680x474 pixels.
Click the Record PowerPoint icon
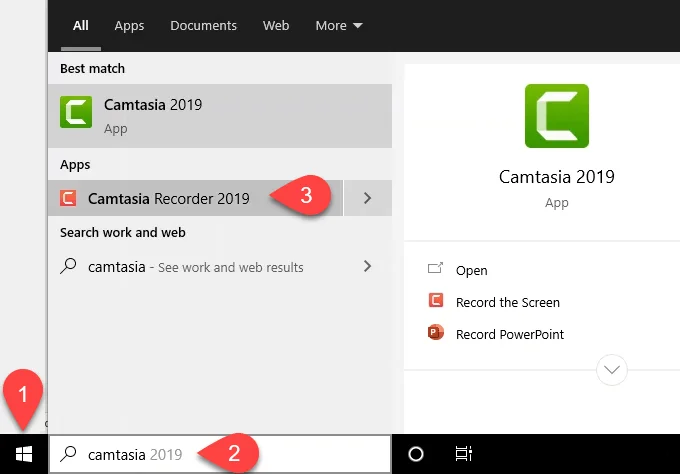point(436,334)
